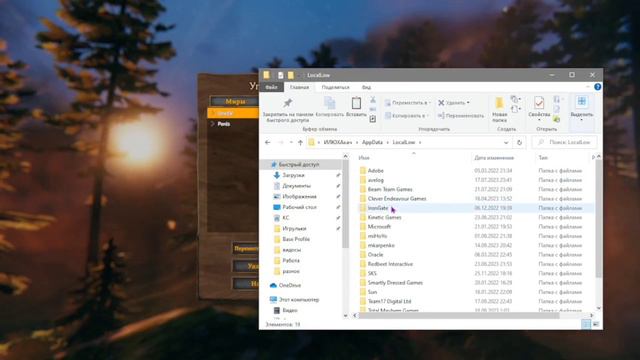The height and width of the screenshot is (360, 640).
Task: Click Переименовать (Rename) in ribbon
Action: (x=460, y=116)
